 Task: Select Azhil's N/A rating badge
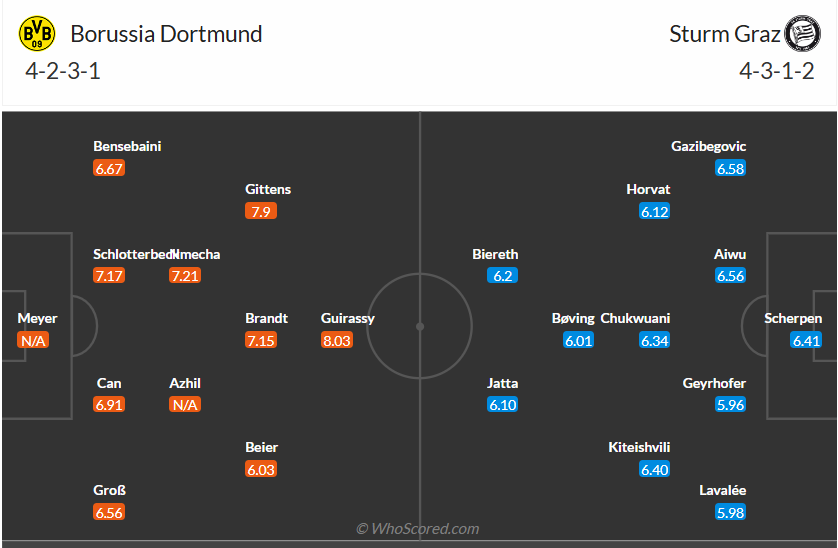(x=185, y=404)
